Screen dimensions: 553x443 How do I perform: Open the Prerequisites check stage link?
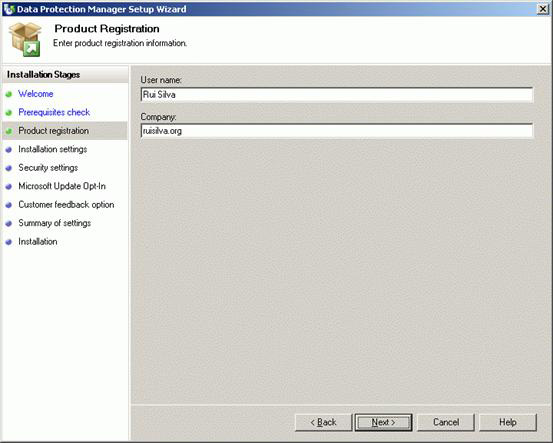point(54,112)
